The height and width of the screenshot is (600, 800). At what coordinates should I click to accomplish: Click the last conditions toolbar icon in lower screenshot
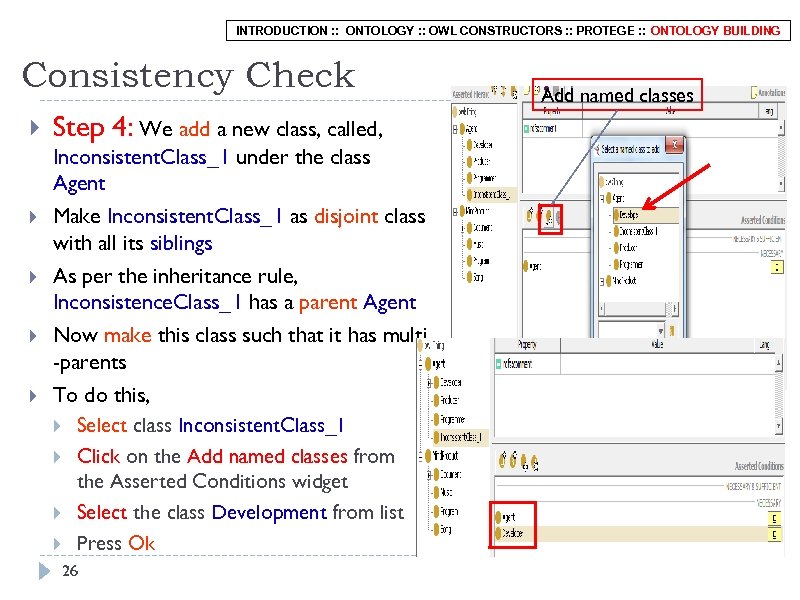534,462
